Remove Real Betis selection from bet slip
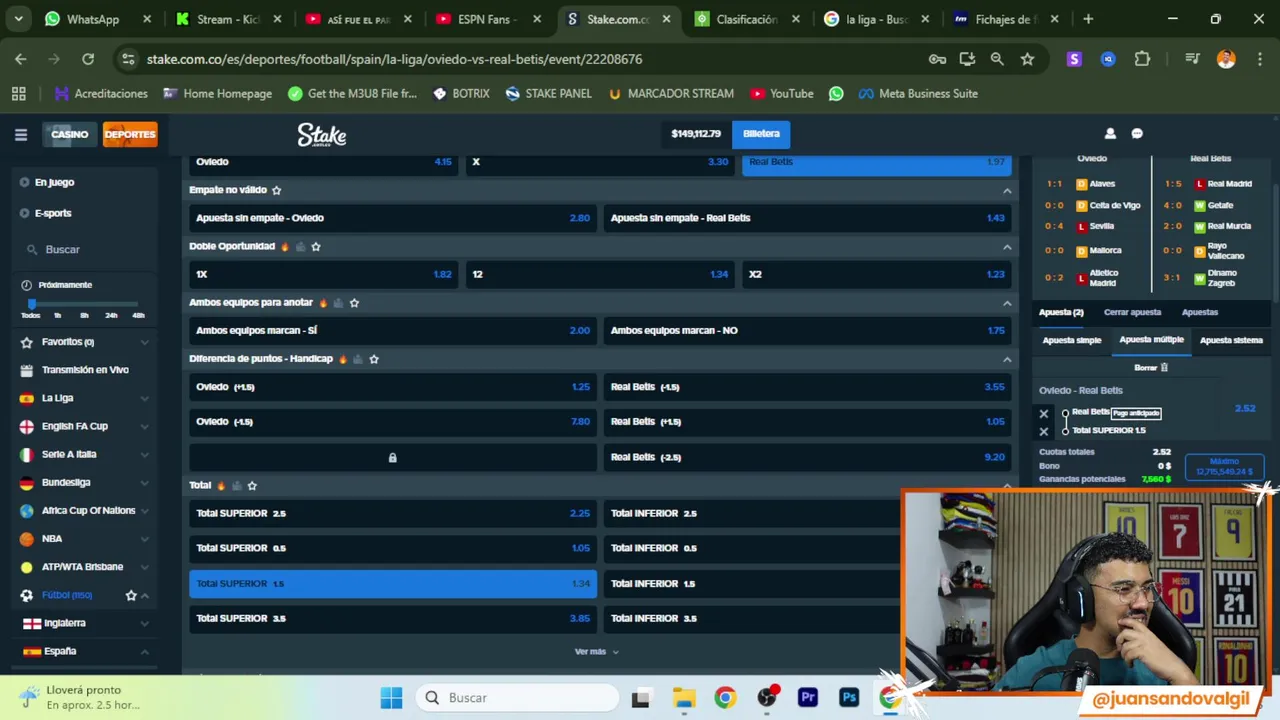 click(x=1044, y=414)
